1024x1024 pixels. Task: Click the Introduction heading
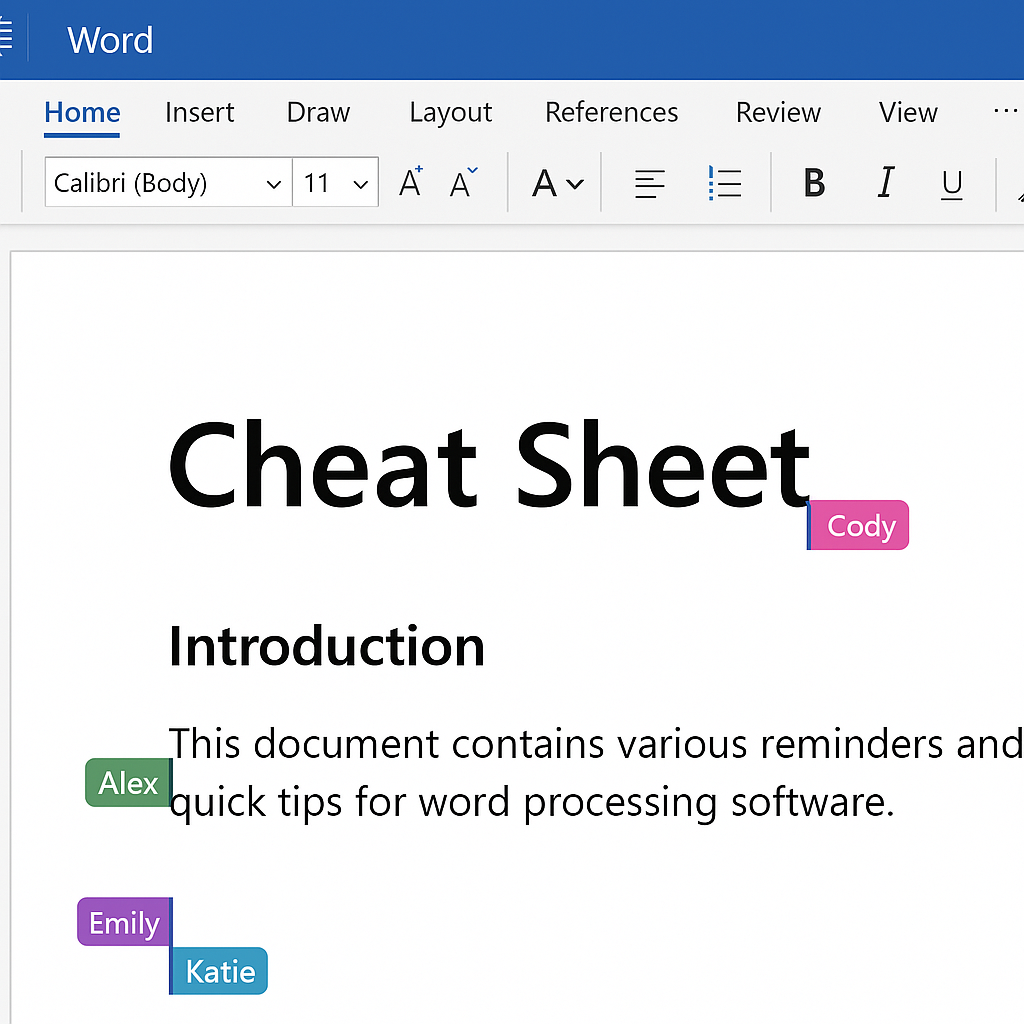(x=327, y=646)
